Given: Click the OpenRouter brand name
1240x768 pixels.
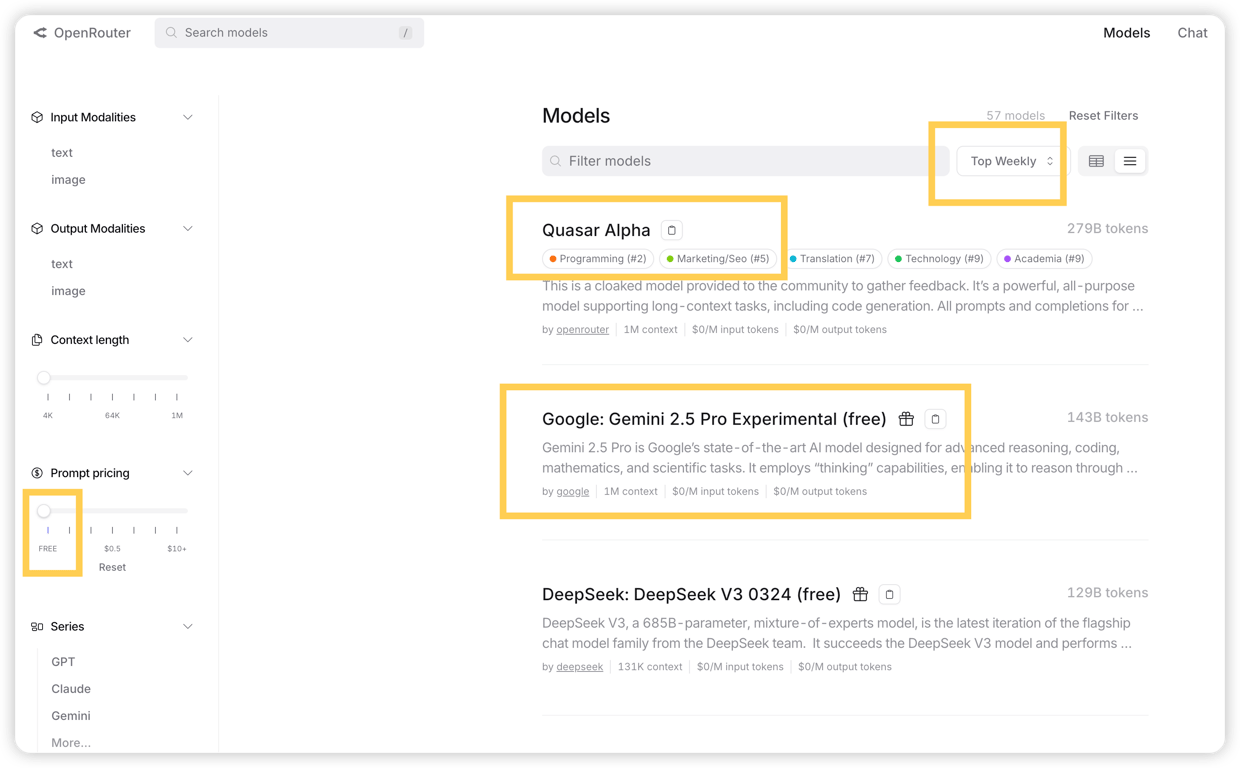Looking at the screenshot, I should [92, 33].
